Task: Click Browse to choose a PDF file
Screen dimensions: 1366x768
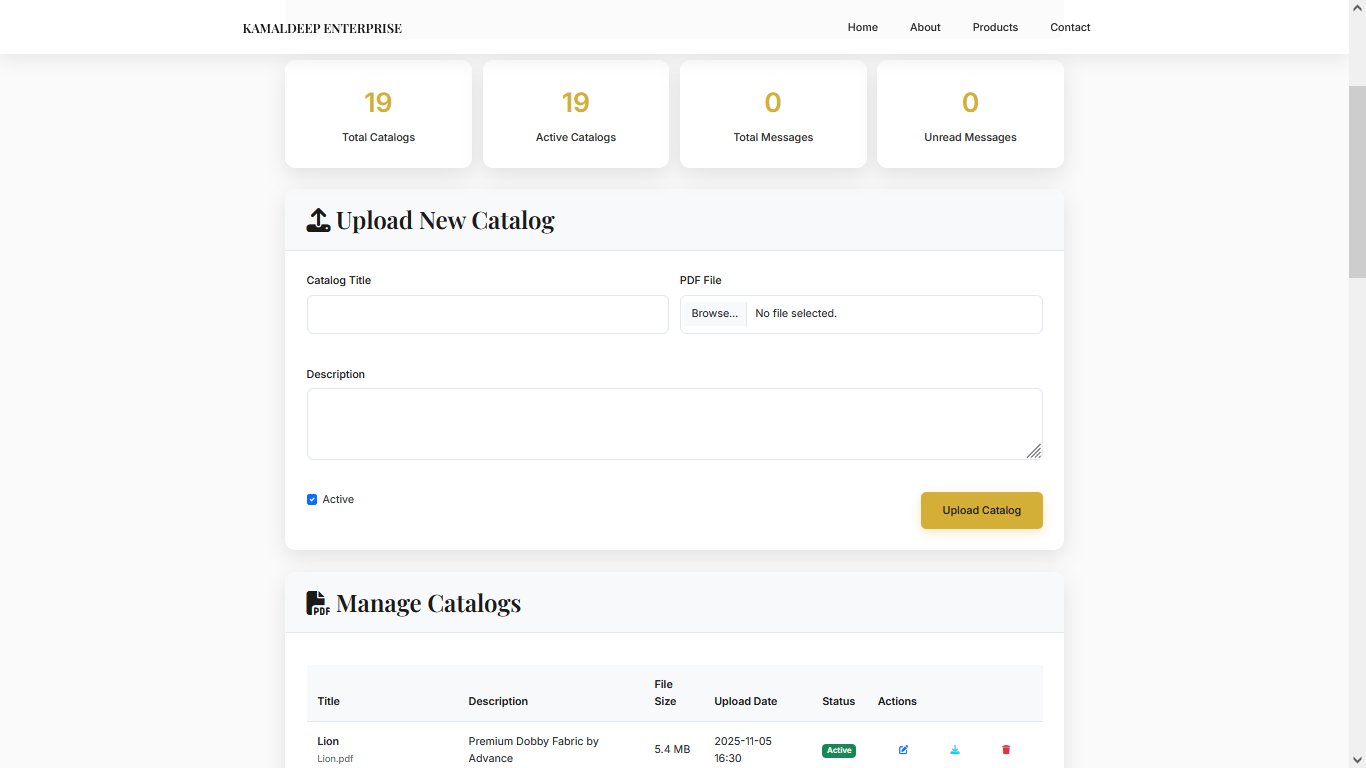Action: click(714, 314)
